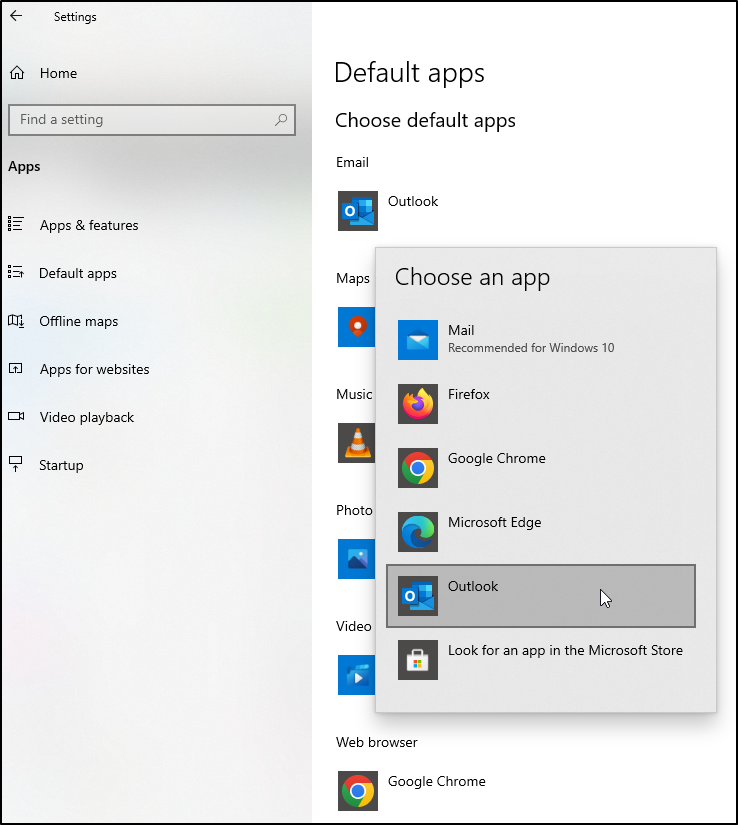738x825 pixels.
Task: Click the Apps & features list icon
Action: click(x=16, y=224)
